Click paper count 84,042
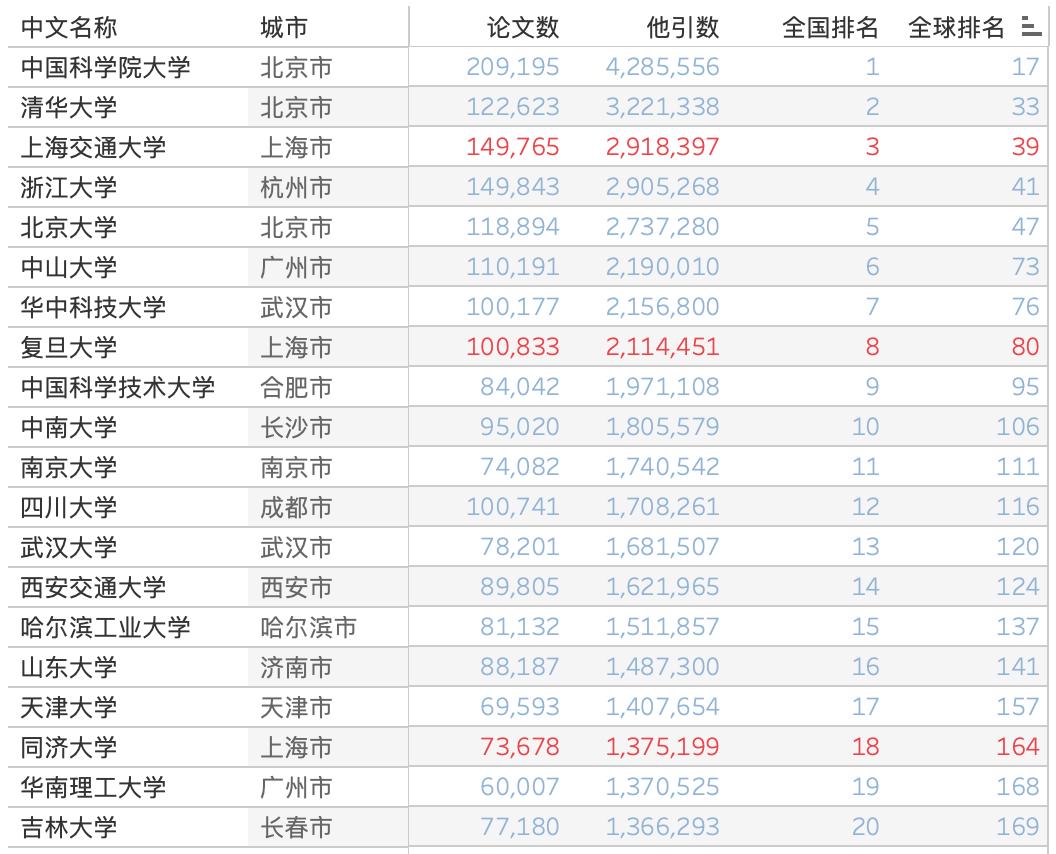This screenshot has width=1056, height=854. pyautogui.click(x=519, y=387)
